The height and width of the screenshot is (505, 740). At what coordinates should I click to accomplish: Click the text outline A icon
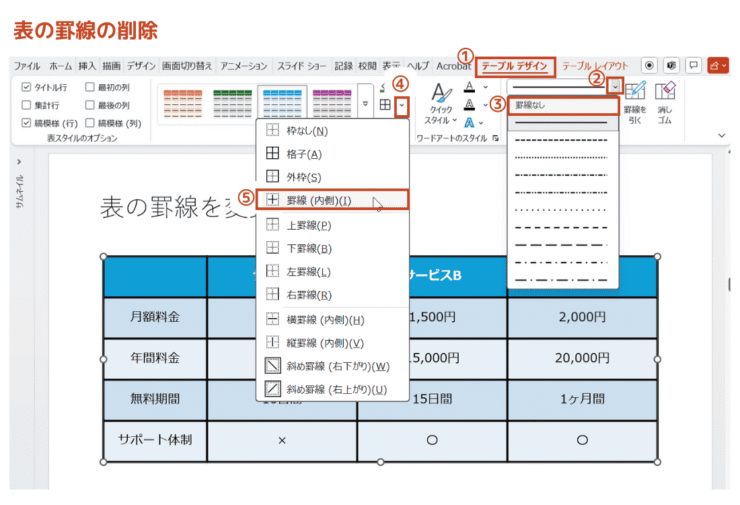coord(470,105)
